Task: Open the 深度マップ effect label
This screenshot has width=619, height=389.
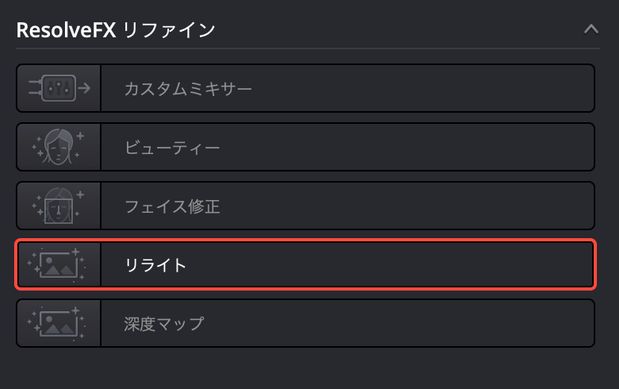Action: pos(164,324)
